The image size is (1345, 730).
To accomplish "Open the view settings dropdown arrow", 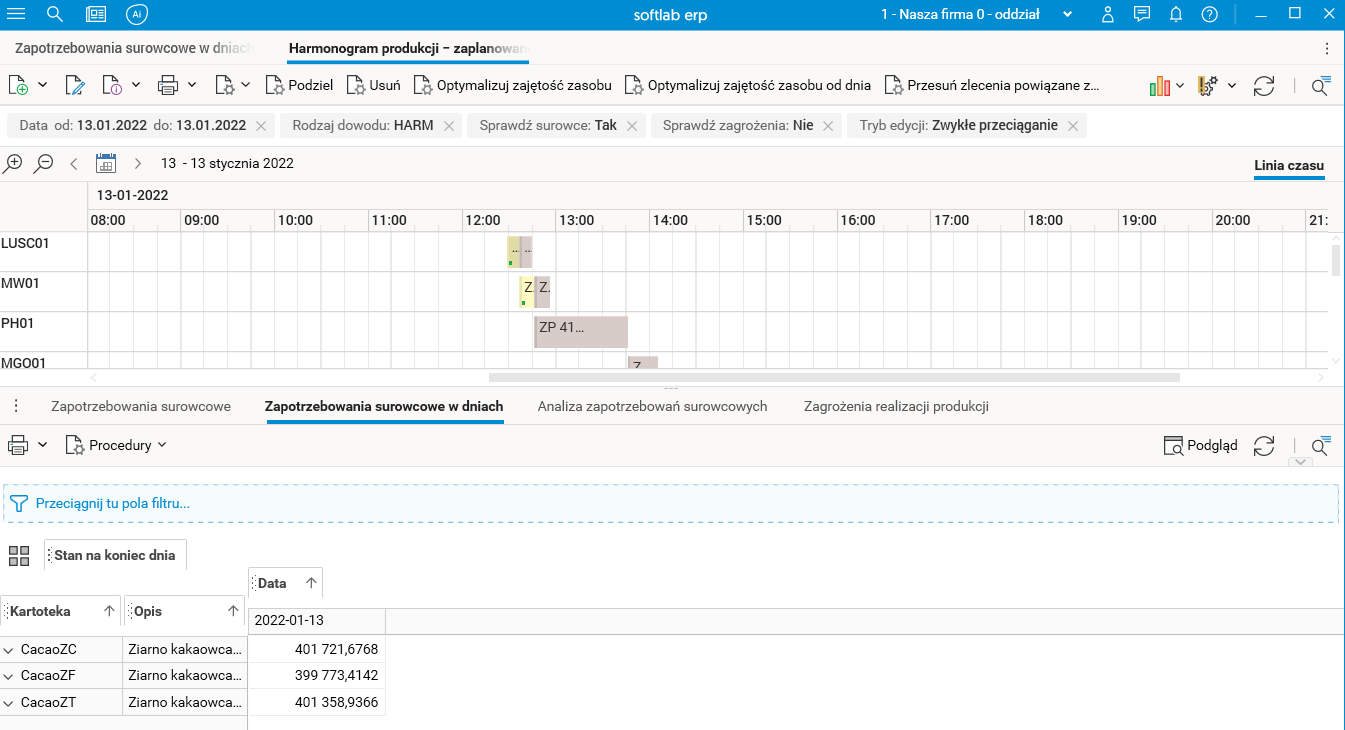I will [x=1232, y=86].
